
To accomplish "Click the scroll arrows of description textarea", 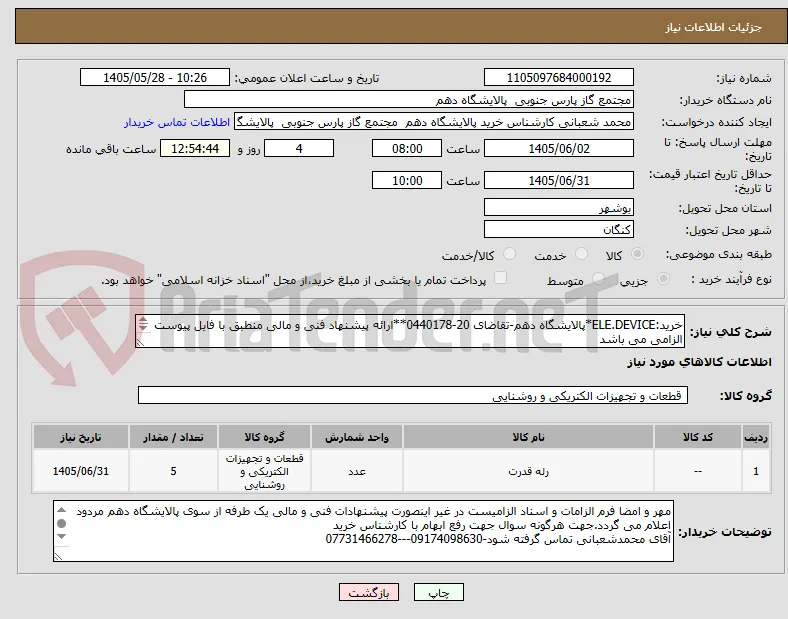I will click(143, 324).
